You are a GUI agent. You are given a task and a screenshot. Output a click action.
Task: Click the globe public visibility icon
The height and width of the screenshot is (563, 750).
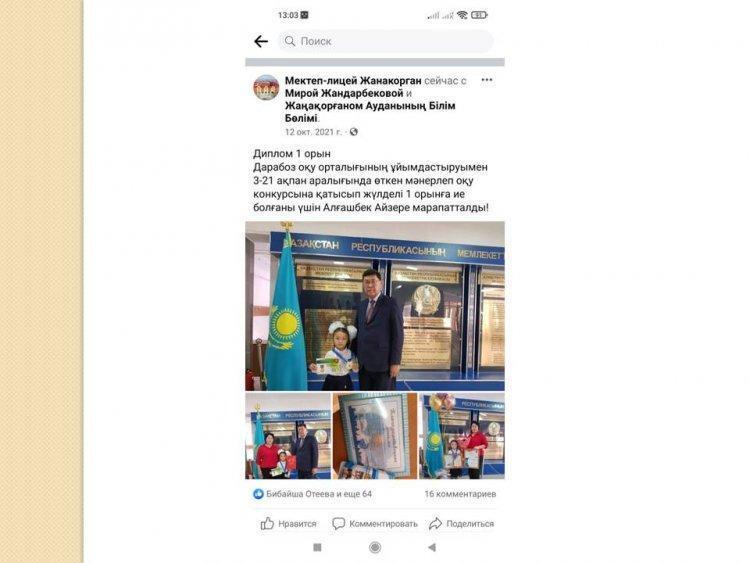[x=353, y=132]
